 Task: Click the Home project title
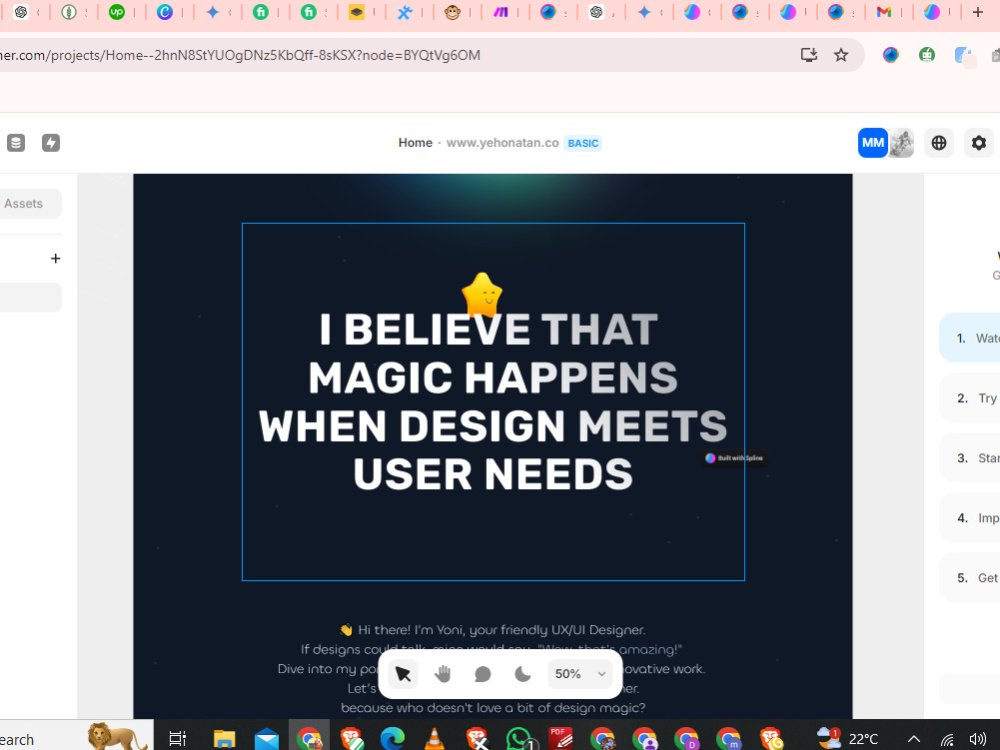(x=415, y=143)
